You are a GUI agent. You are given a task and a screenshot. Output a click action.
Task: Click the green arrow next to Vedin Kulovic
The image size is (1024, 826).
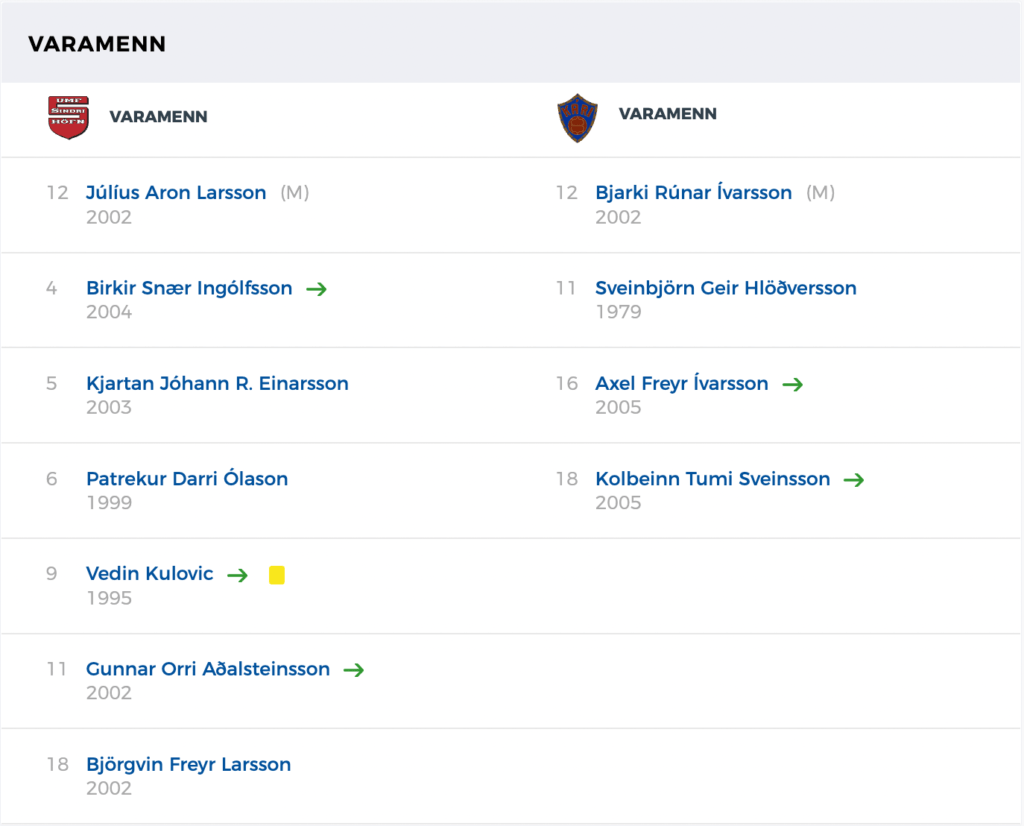point(238,575)
